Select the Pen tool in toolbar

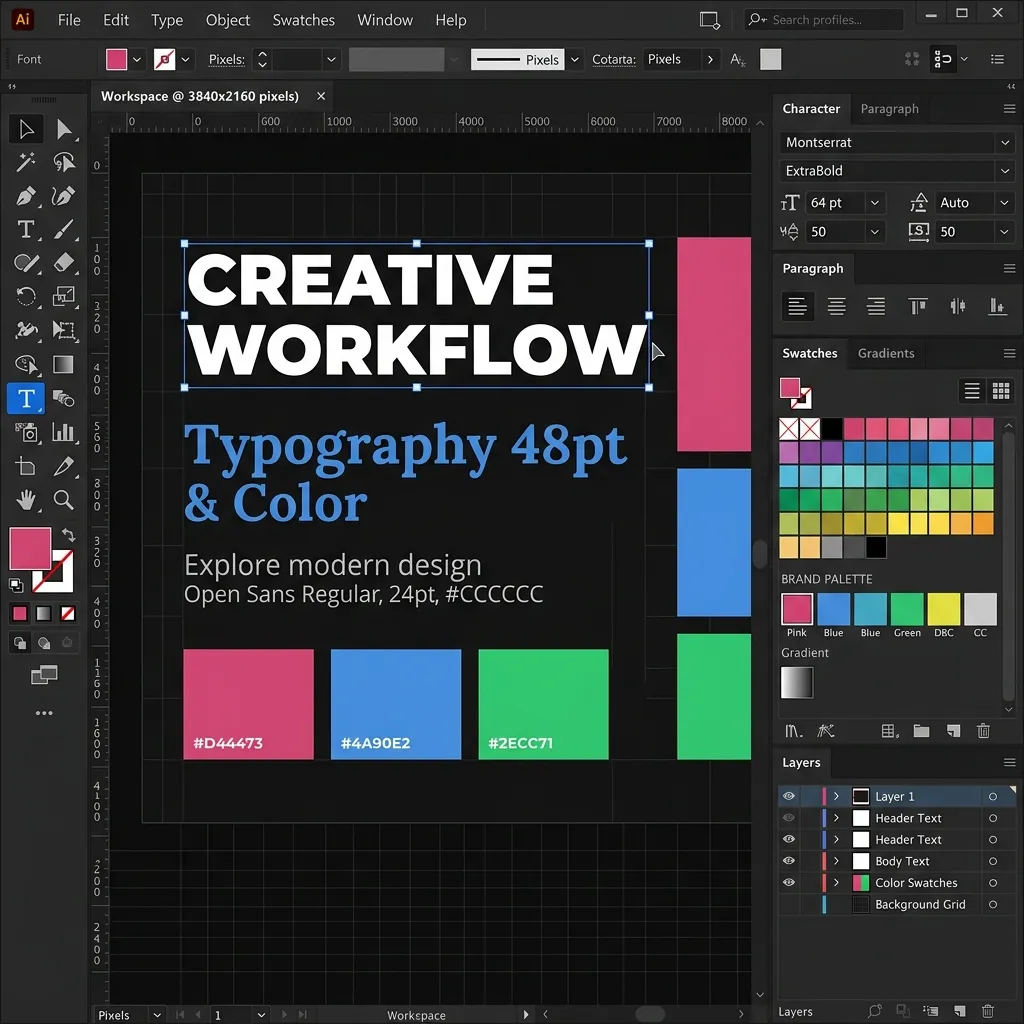click(x=25, y=196)
